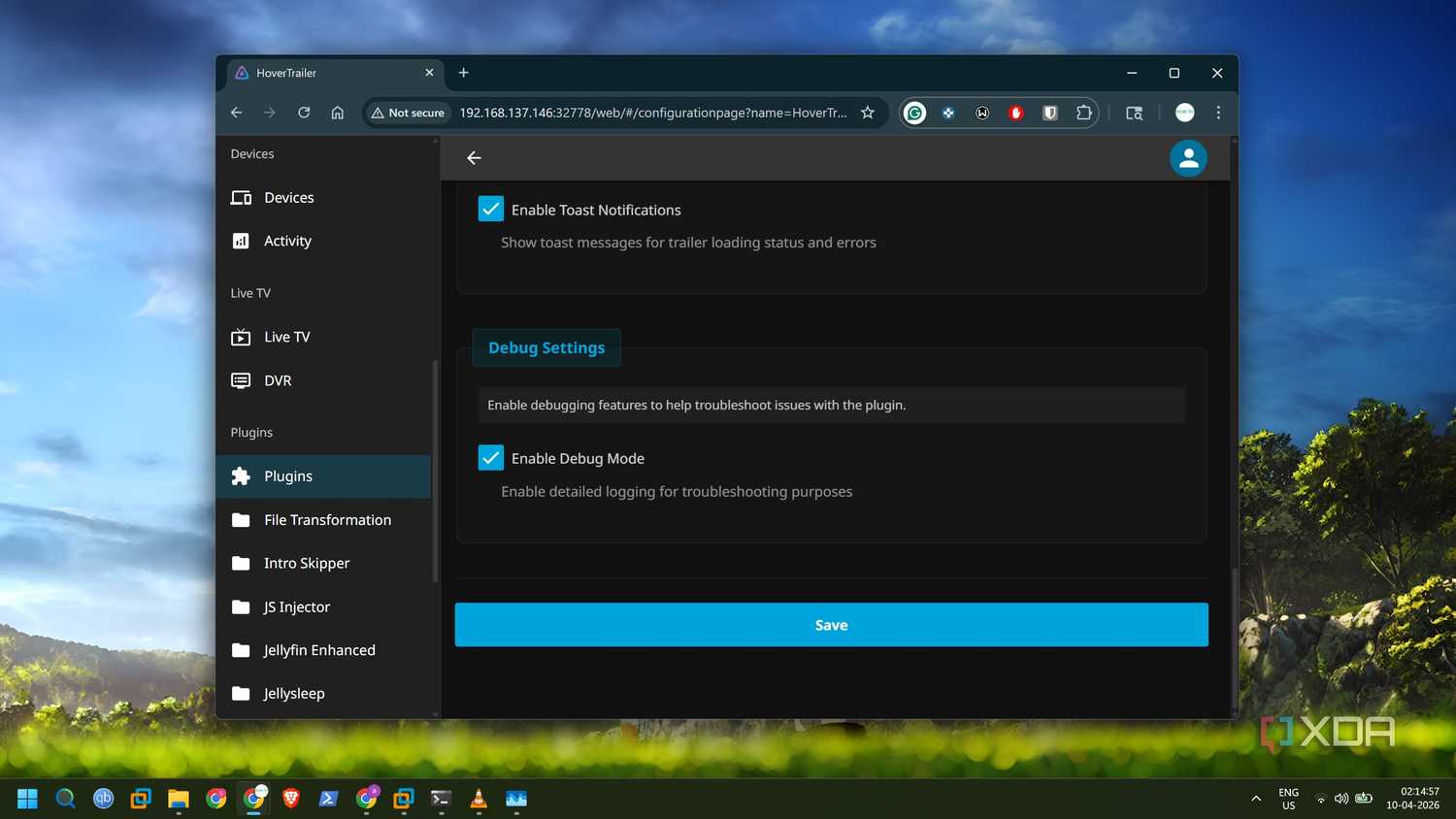Click Not secure site info badge
The image size is (1456, 819).
click(x=409, y=113)
